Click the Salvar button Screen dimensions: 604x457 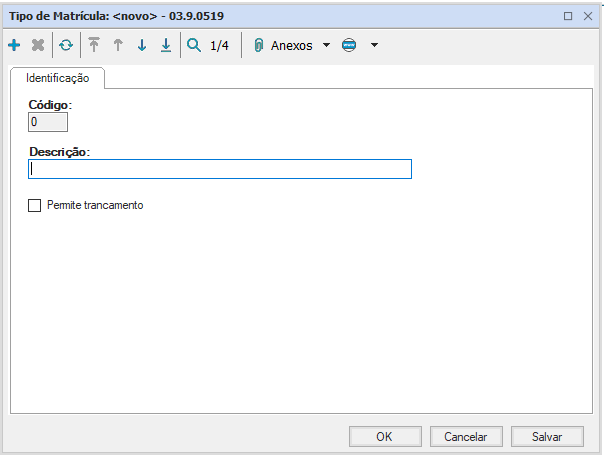tap(547, 437)
